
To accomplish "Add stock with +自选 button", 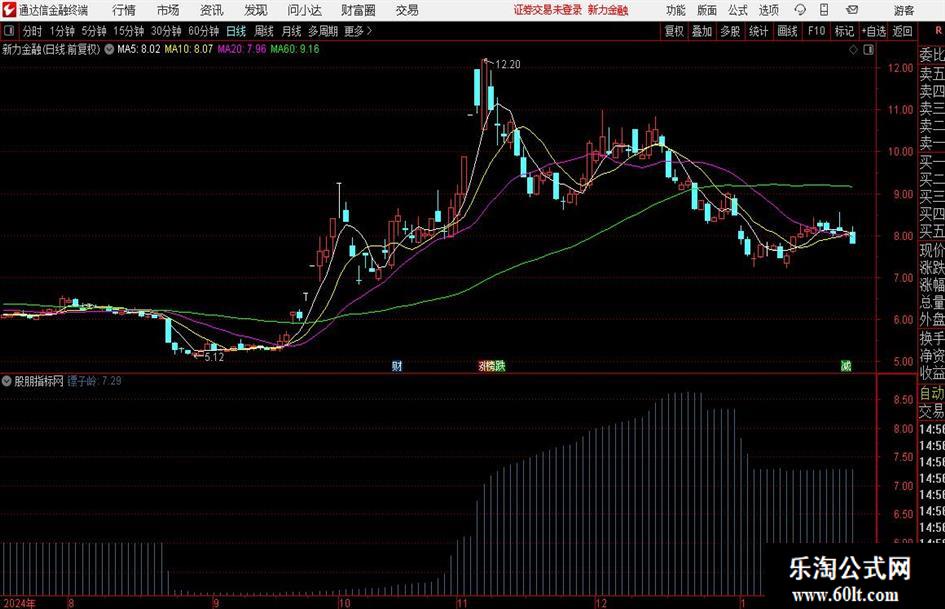I will pos(873,31).
